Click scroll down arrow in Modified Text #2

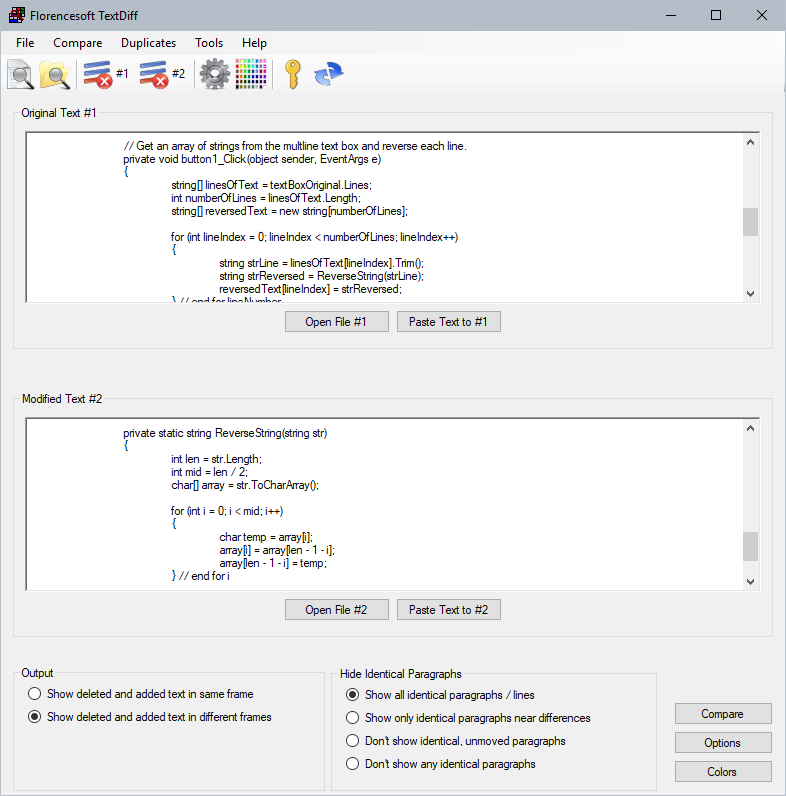[750, 582]
